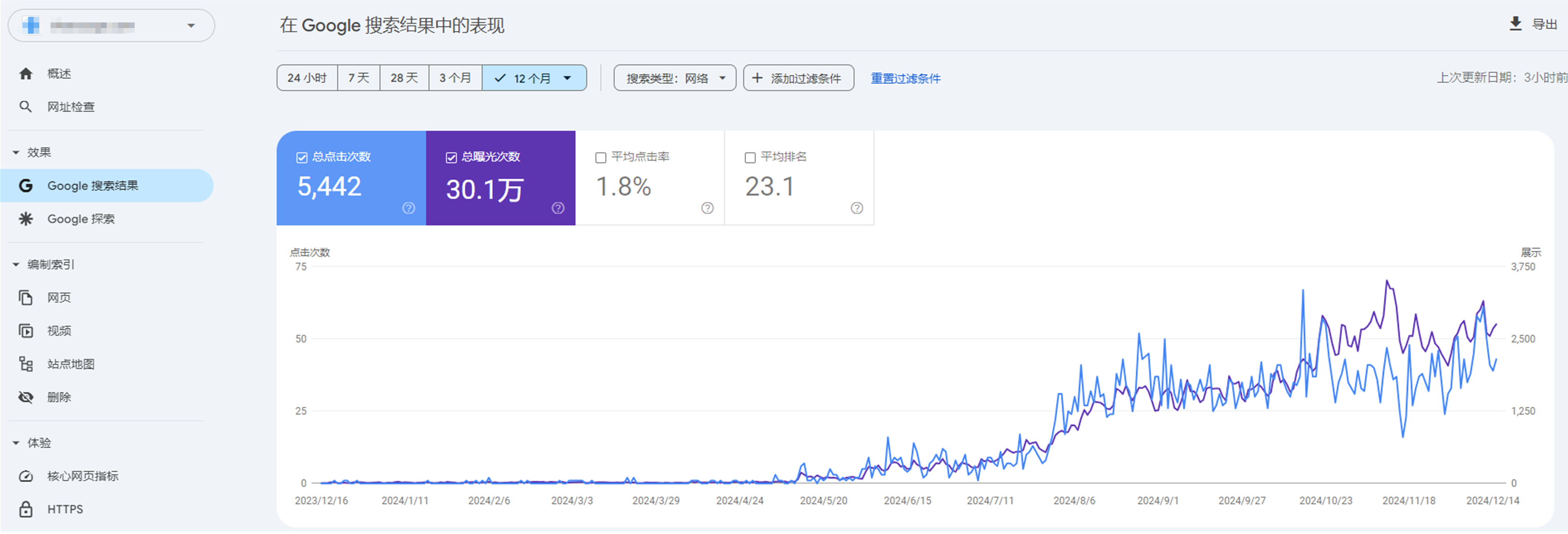The width and height of the screenshot is (1568, 534).
Task: Open the 12 个月 date range dropdown arrow
Action: click(x=567, y=78)
